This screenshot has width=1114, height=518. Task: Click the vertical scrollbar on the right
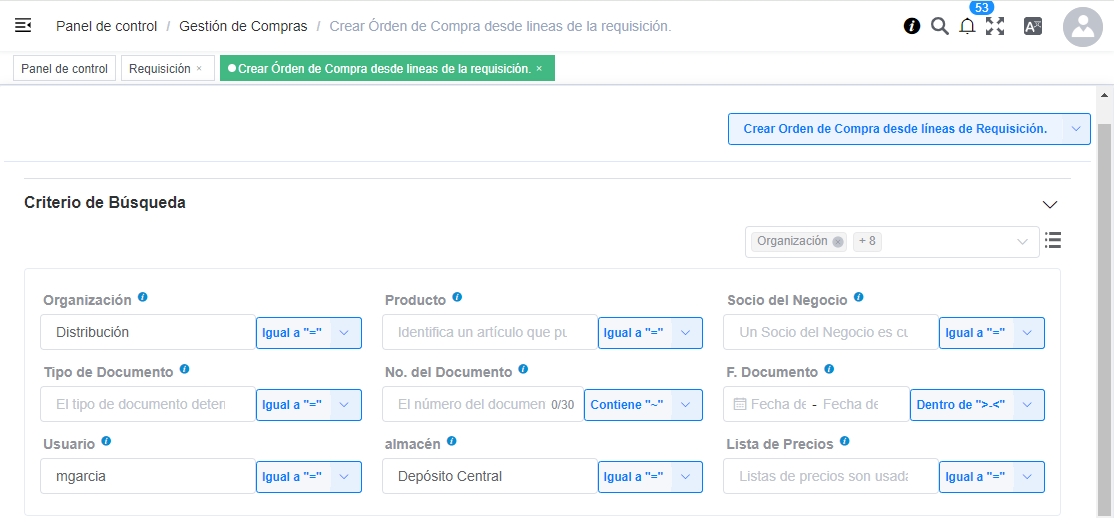point(1105,300)
